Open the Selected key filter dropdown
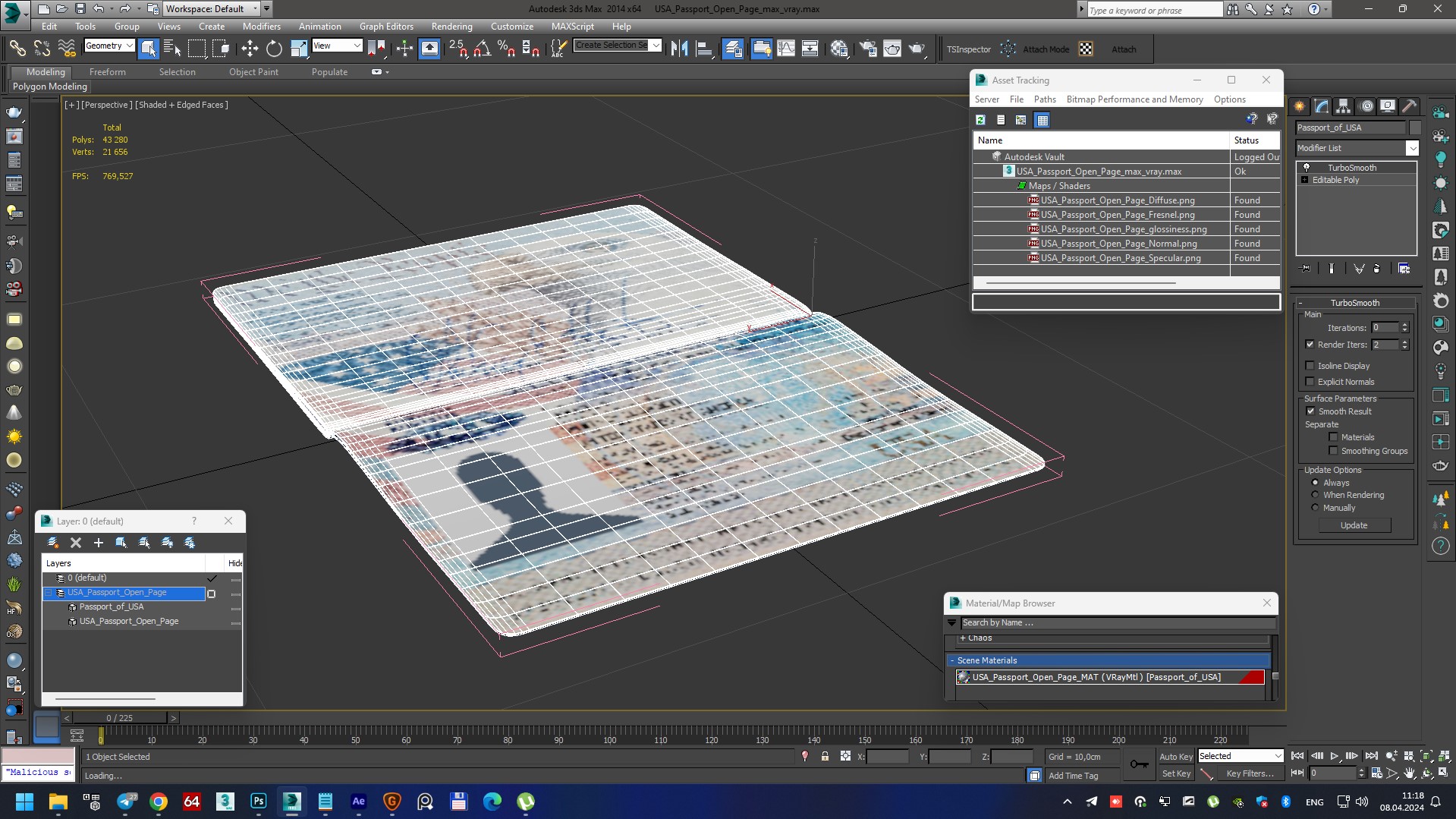 1240,756
